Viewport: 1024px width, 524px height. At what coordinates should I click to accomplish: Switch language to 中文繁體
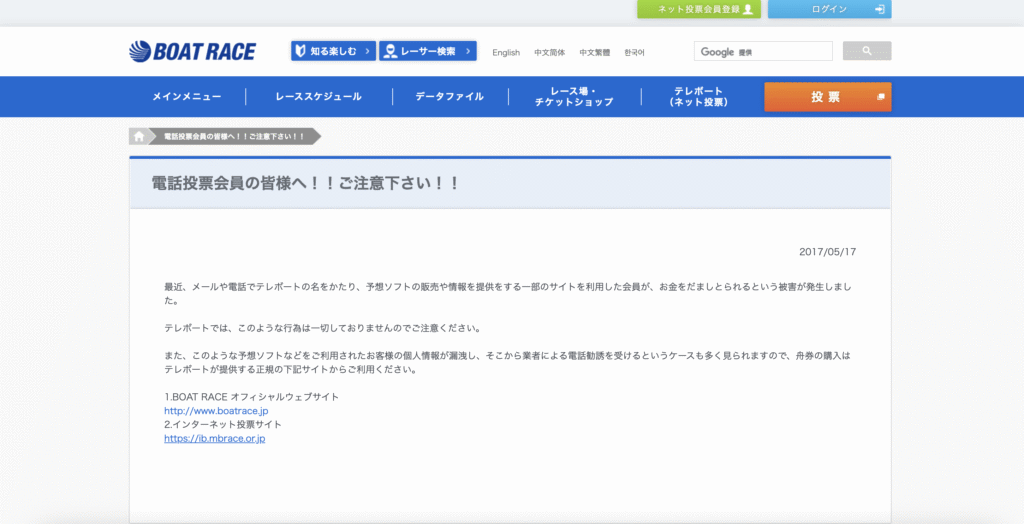coord(594,52)
